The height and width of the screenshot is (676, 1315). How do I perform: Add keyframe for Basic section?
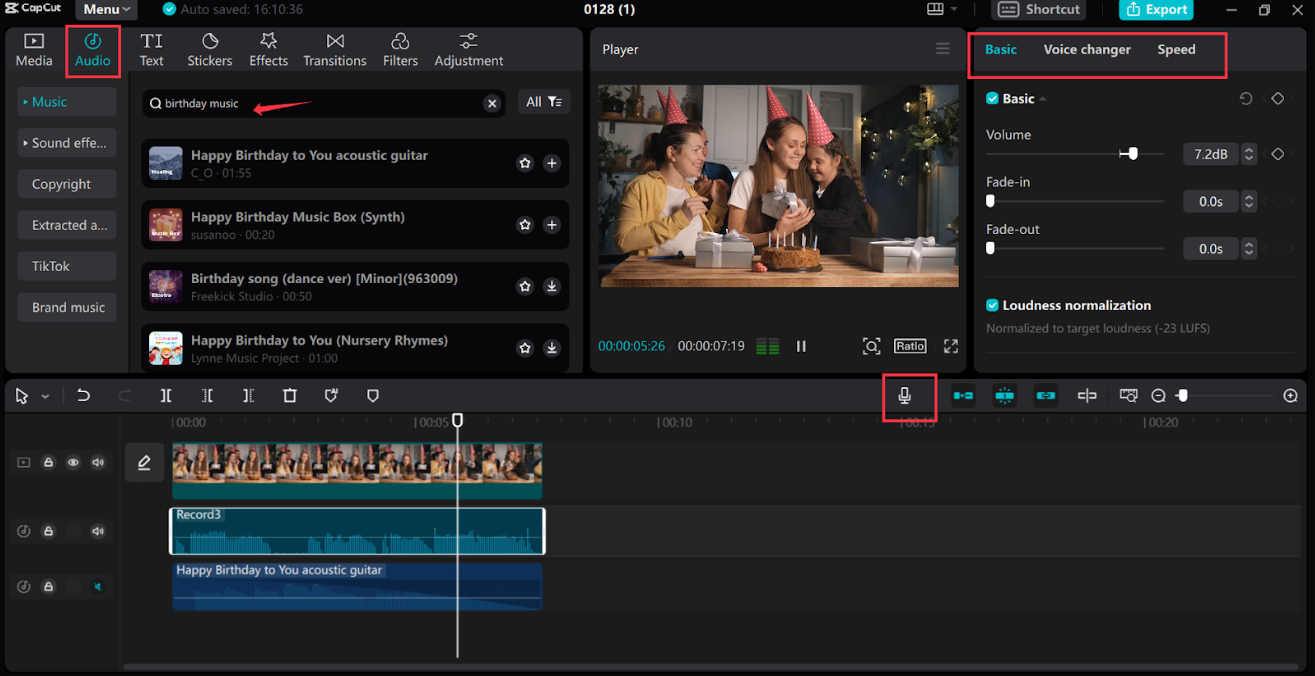tap(1277, 99)
